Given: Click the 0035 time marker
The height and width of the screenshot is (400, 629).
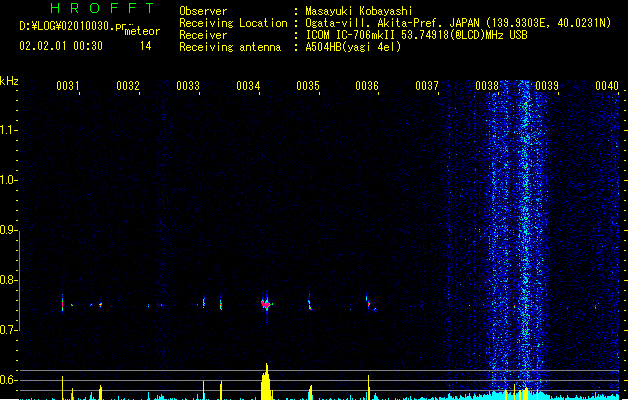Looking at the screenshot, I should point(308,86).
